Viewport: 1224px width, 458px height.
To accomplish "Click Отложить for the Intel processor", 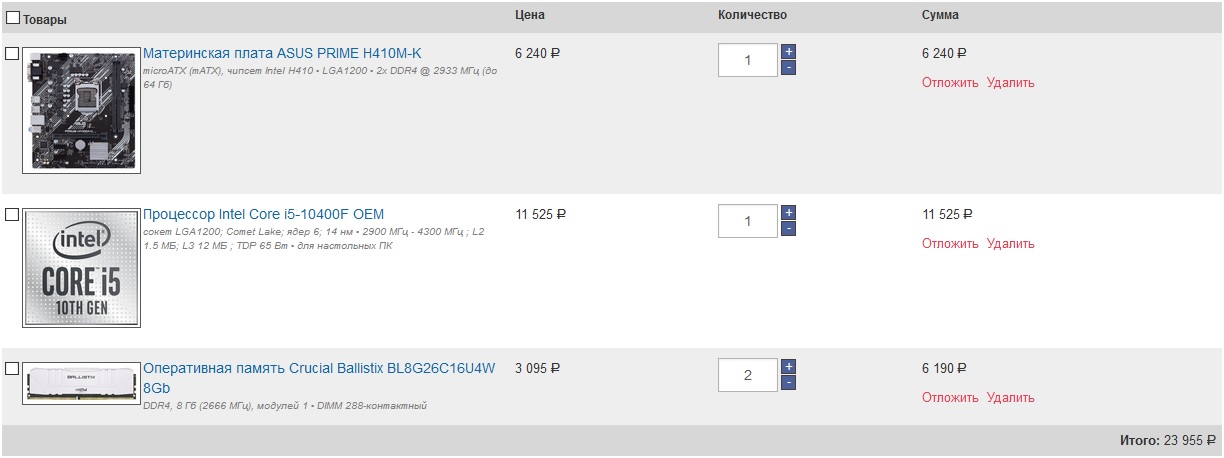I will pyautogui.click(x=950, y=244).
